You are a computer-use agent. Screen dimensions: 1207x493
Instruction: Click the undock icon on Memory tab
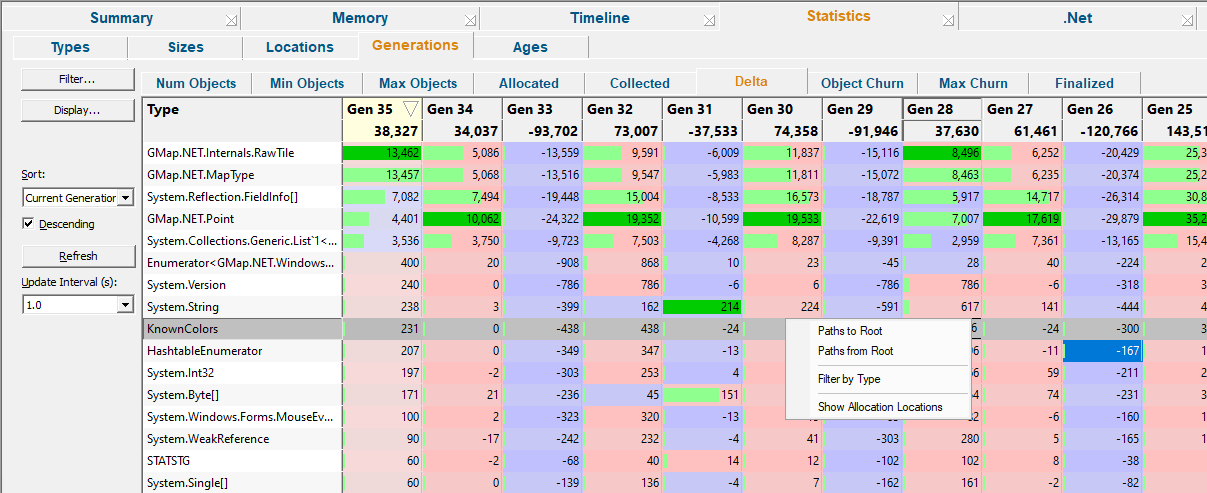pyautogui.click(x=470, y=20)
